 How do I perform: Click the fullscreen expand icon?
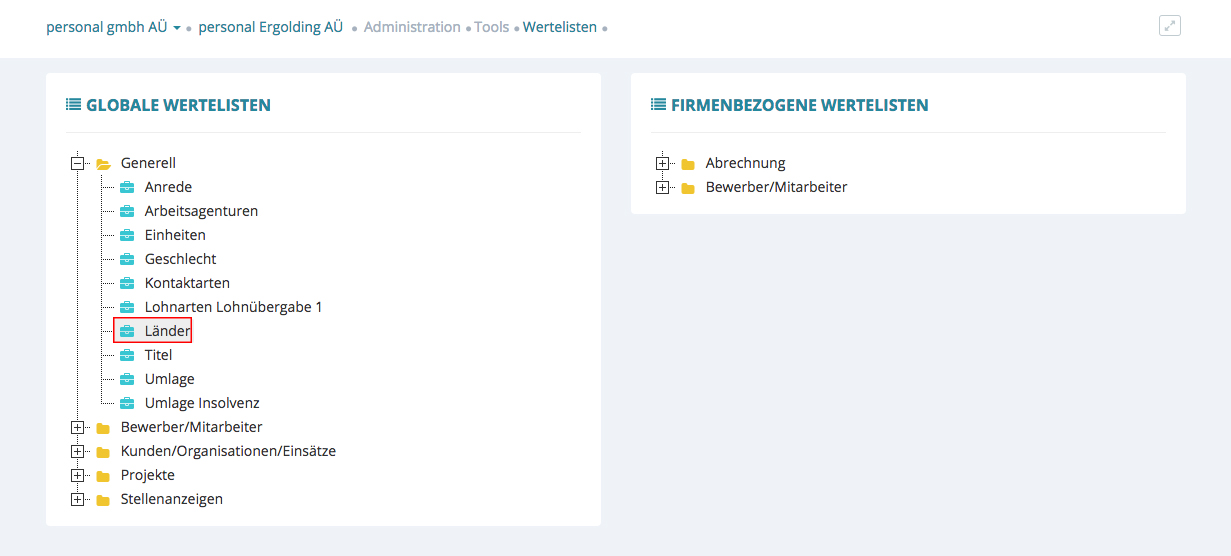point(1169,26)
